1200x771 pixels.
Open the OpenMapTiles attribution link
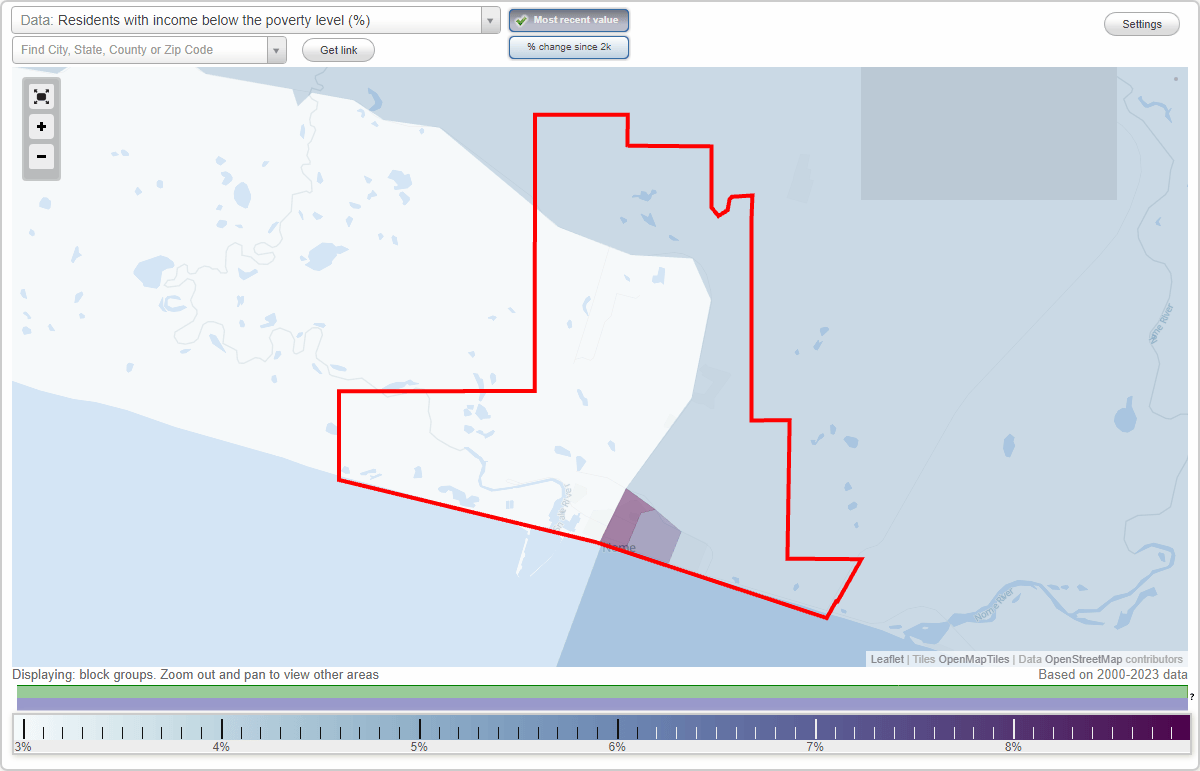[973, 659]
